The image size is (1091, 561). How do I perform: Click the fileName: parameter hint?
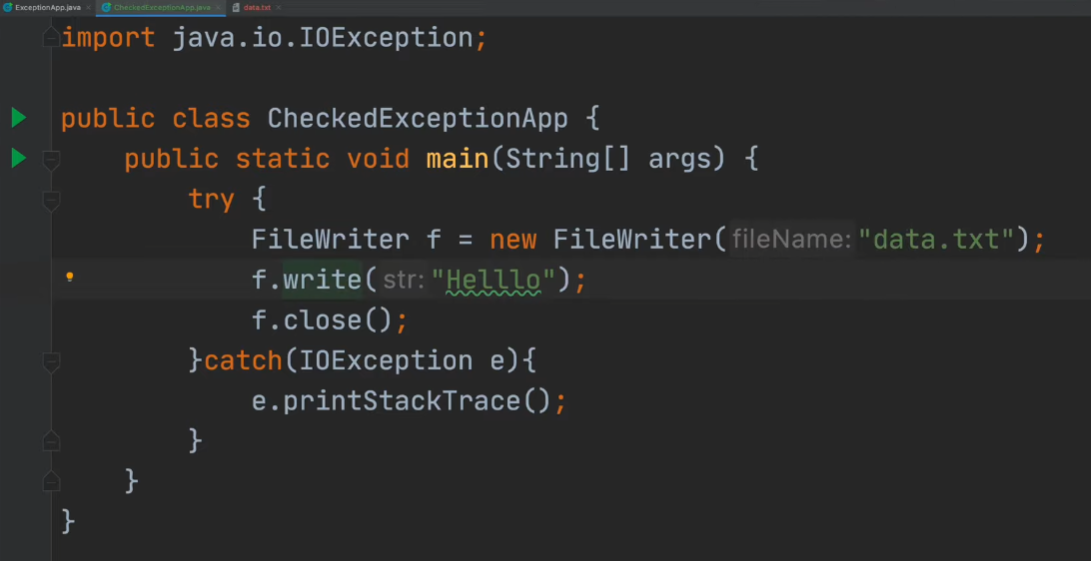[792, 241]
